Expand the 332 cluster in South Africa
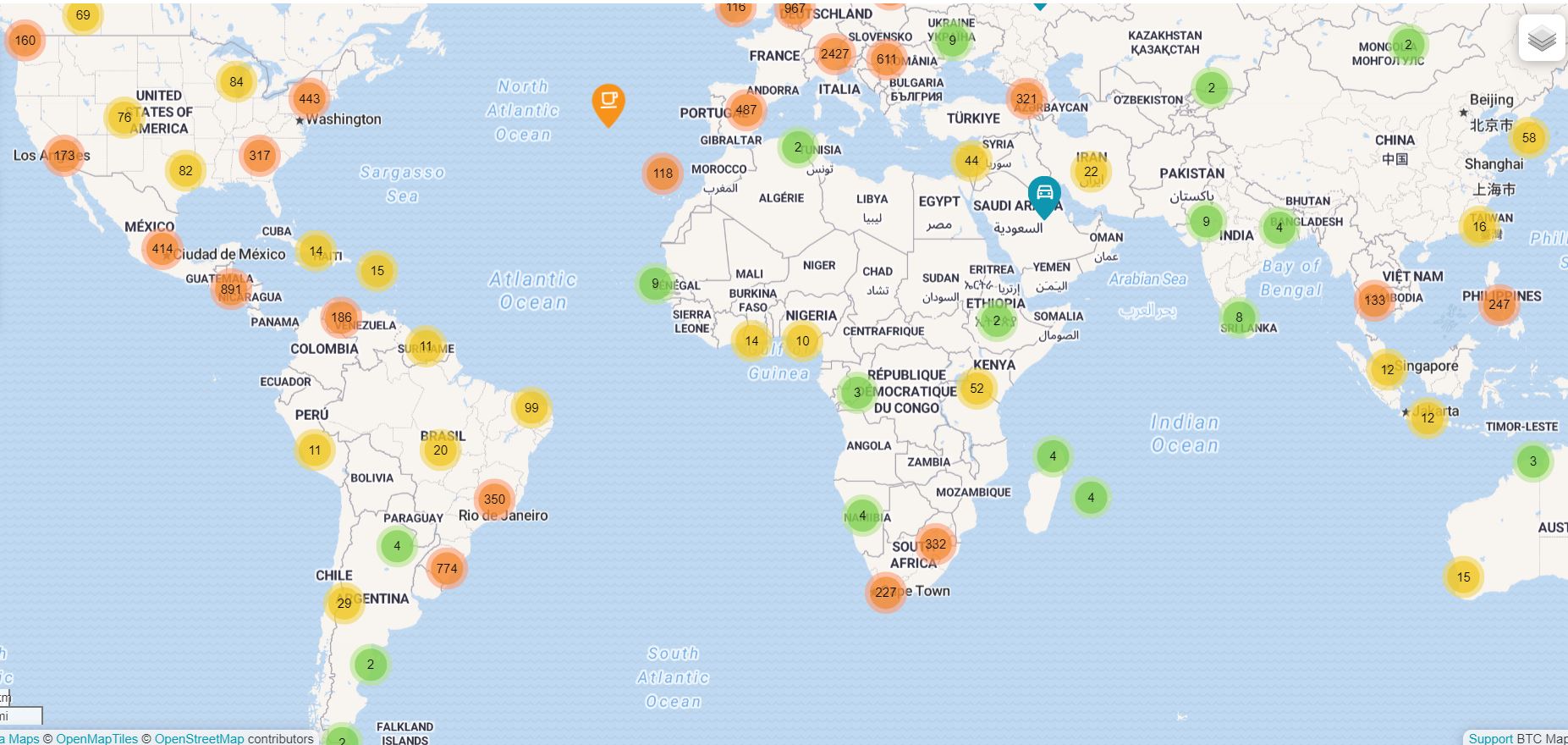 point(935,544)
